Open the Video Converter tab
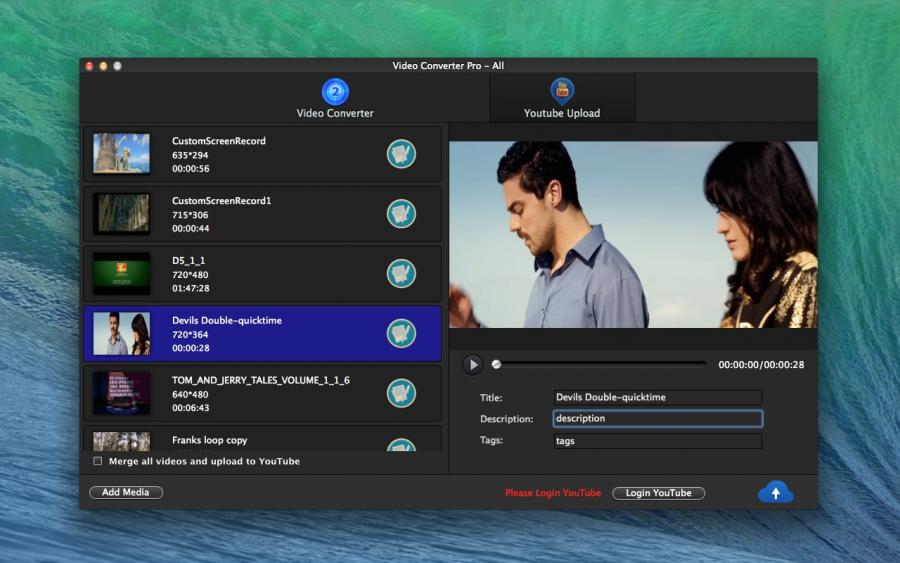The width and height of the screenshot is (900, 563). [x=335, y=98]
